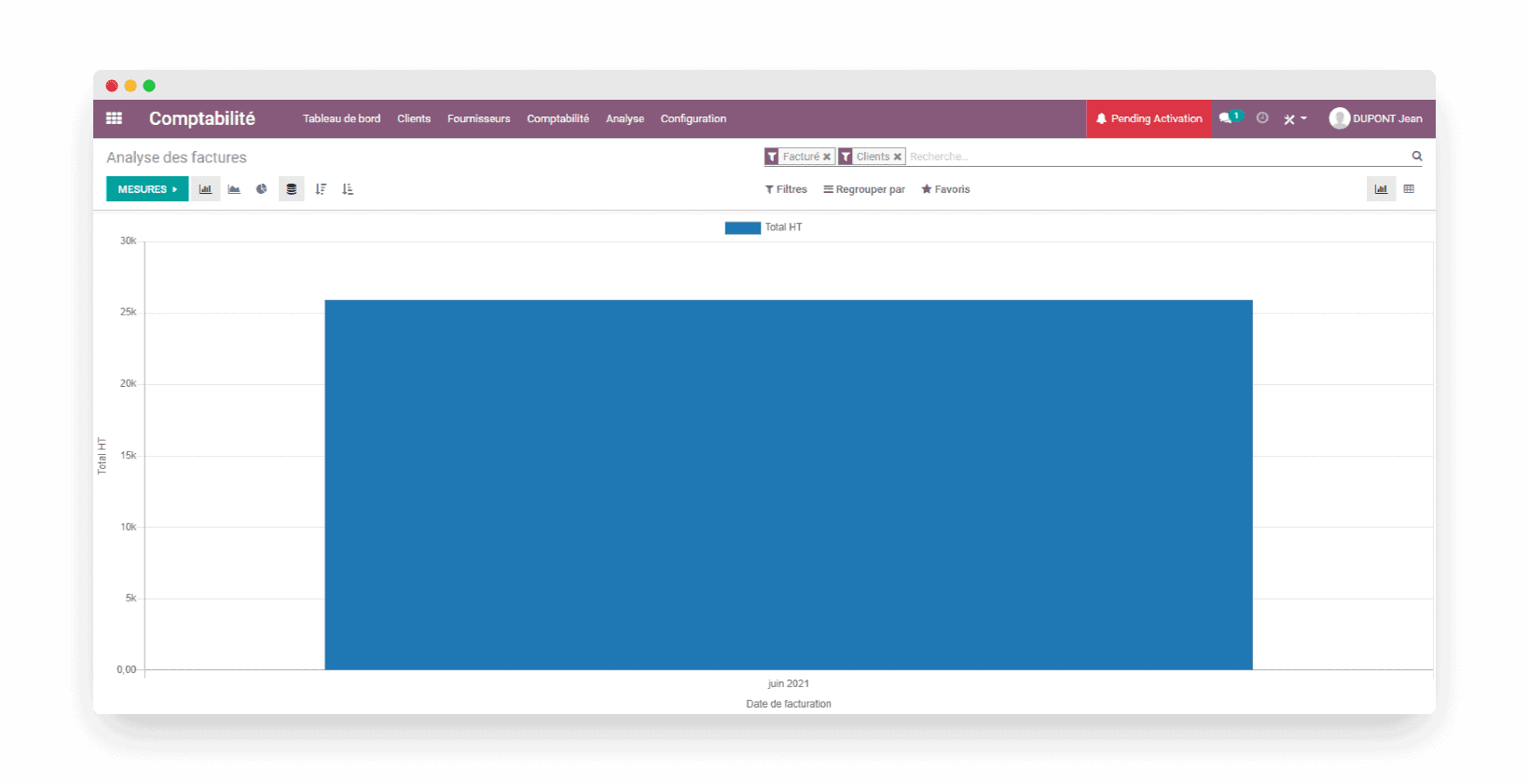Click the 'juin 2021' axis label

pyautogui.click(x=789, y=683)
